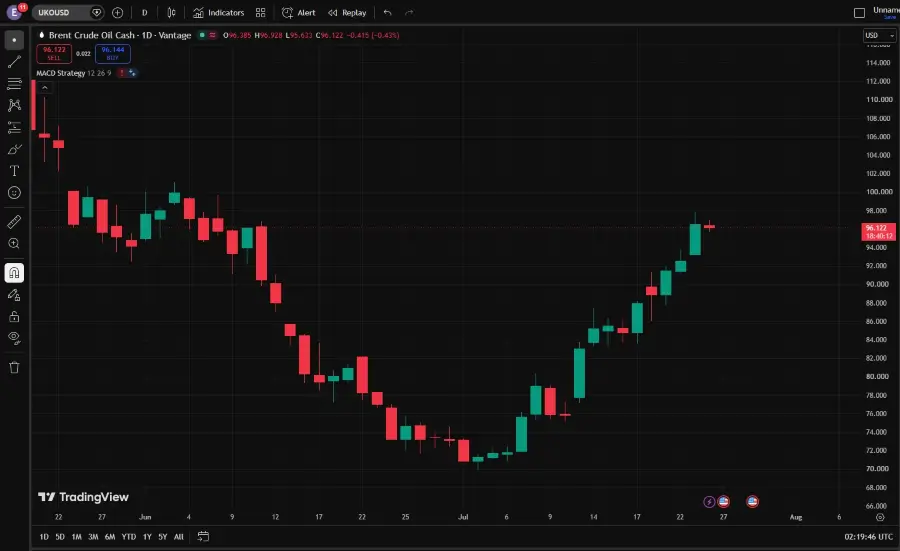Click the TradingView logo

tap(83, 497)
